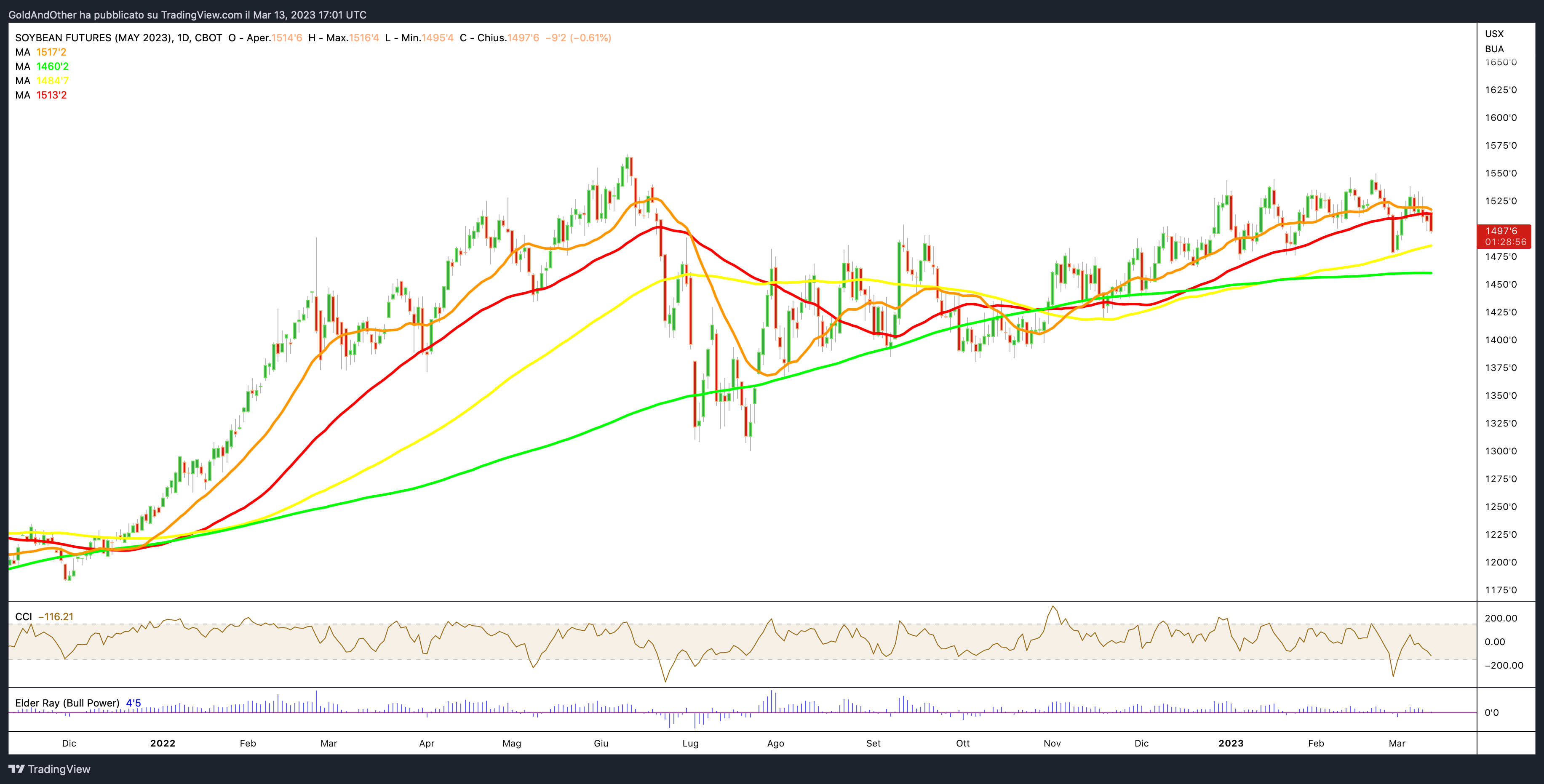Image resolution: width=1544 pixels, height=784 pixels.
Task: Click the USX currency label on price axis
Action: tap(1494, 34)
